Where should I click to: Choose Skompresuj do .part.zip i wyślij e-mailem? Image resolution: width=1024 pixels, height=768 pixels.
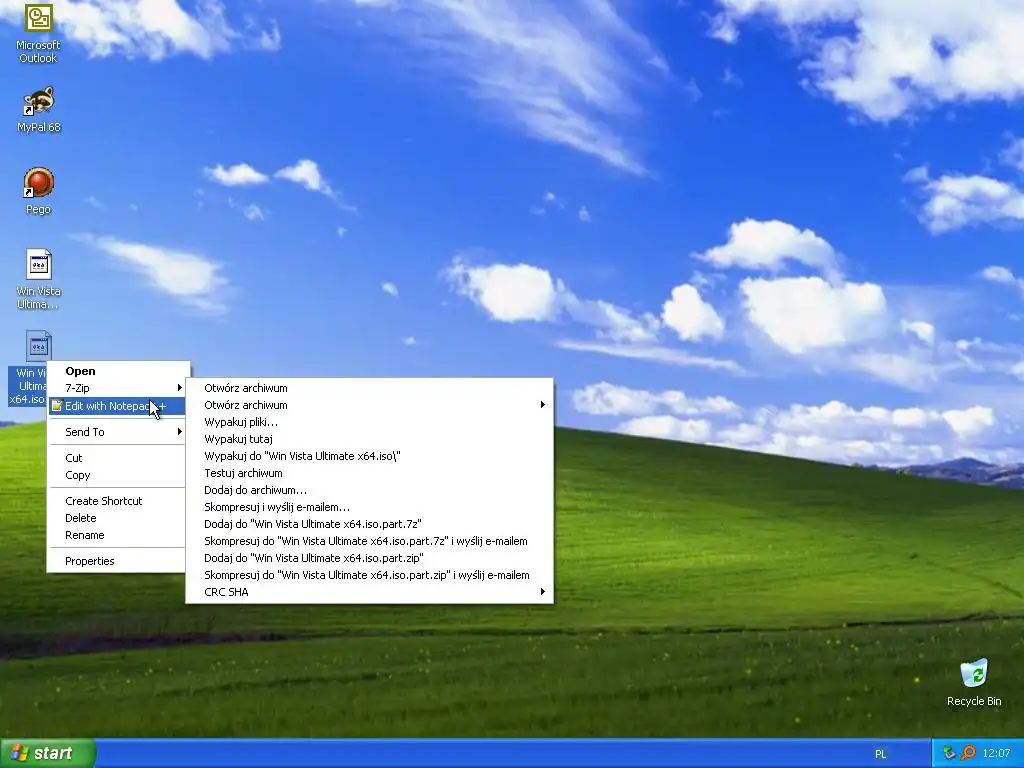tap(370, 575)
